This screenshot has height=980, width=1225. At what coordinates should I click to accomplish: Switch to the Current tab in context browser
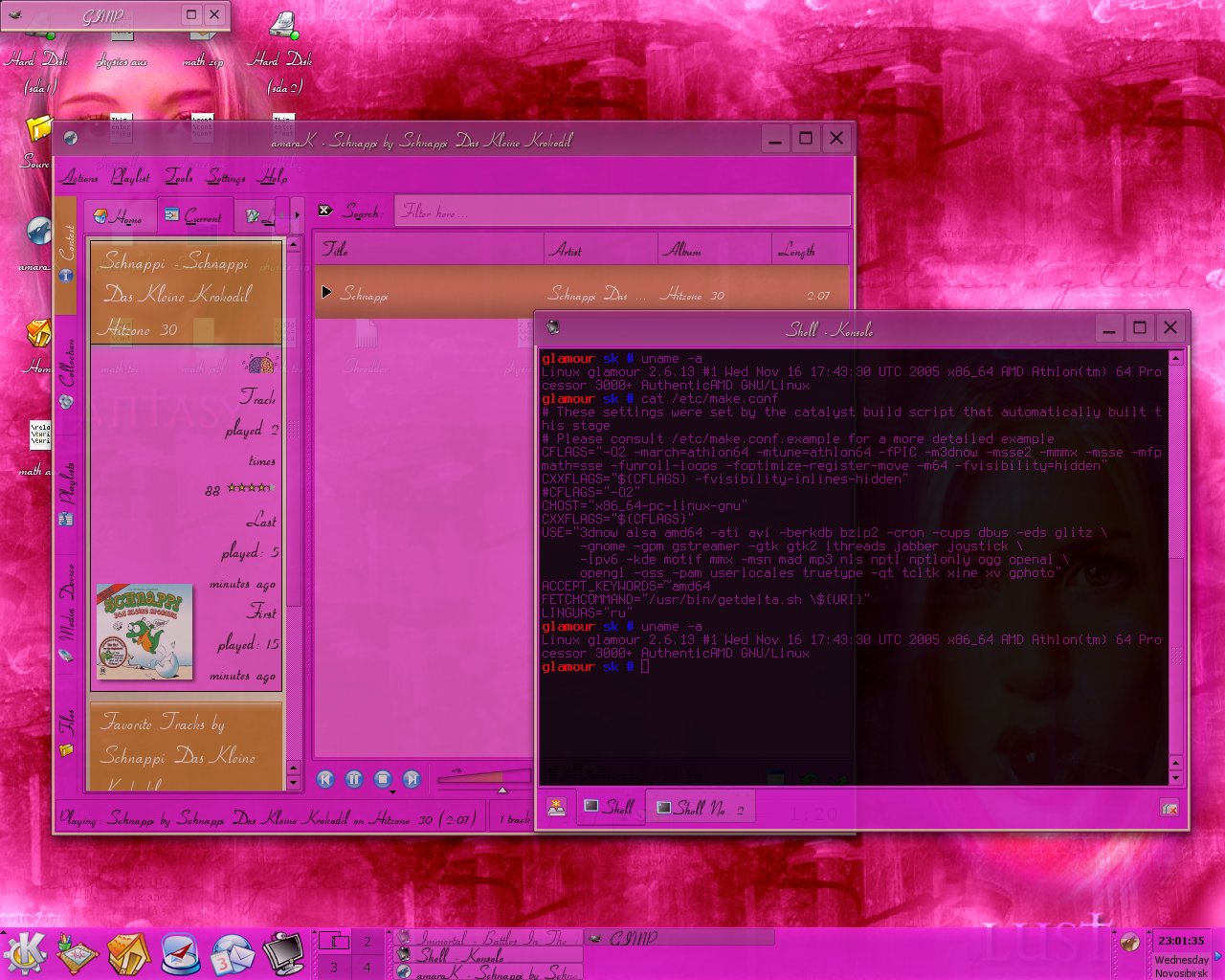(193, 216)
